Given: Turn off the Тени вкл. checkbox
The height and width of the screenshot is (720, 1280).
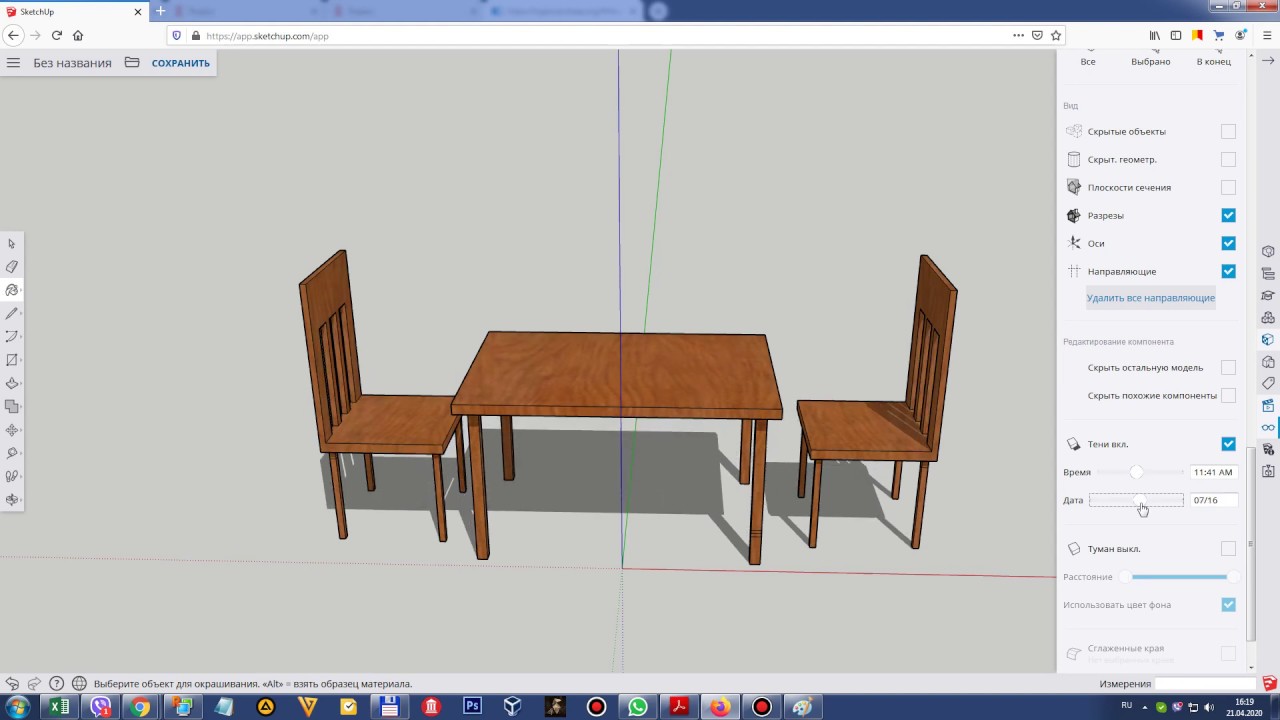Looking at the screenshot, I should coord(1228,444).
